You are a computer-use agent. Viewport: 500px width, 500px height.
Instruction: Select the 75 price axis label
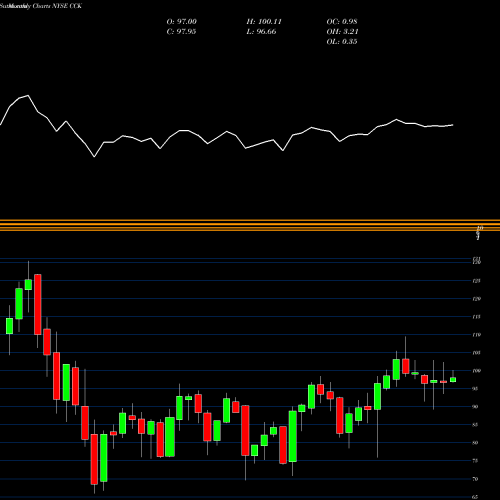click(x=476, y=461)
